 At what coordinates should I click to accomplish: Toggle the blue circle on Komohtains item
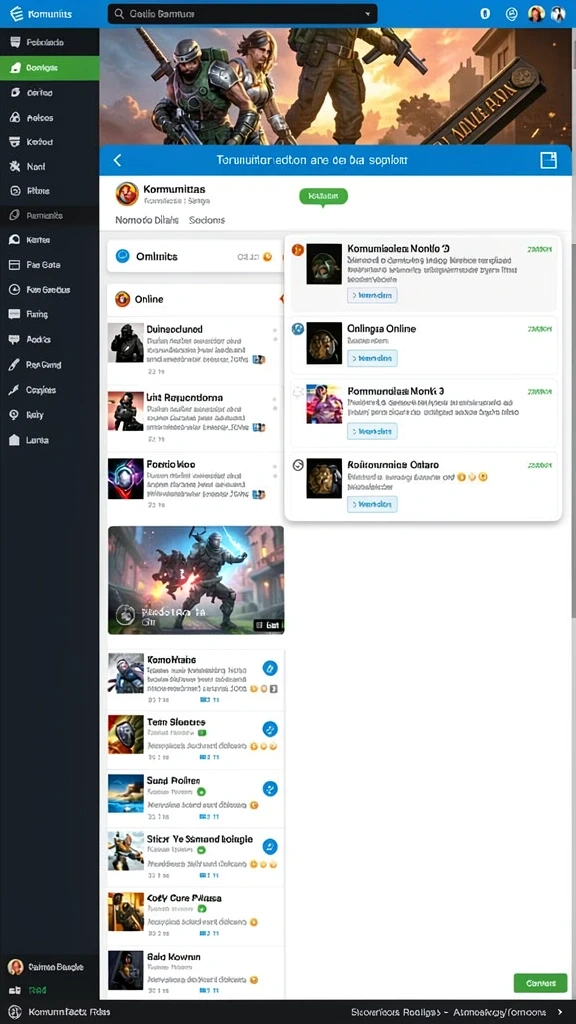[x=270, y=667]
